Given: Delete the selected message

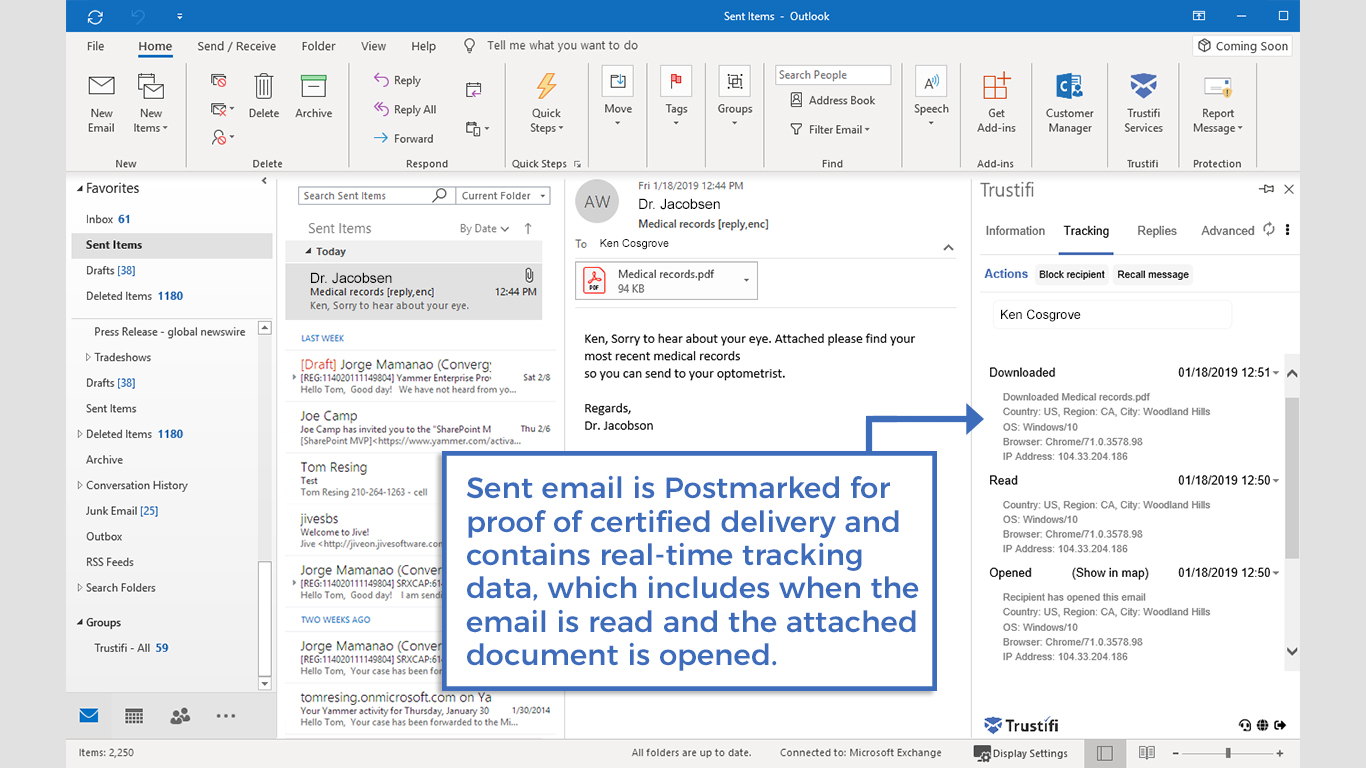Looking at the screenshot, I should point(264,97).
